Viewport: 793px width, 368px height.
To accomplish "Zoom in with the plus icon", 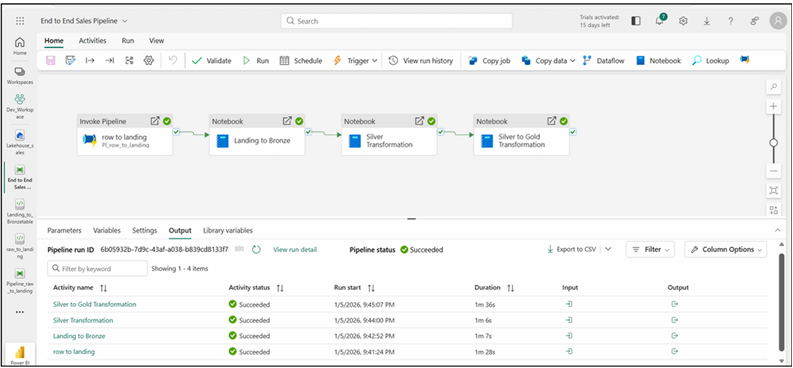I will point(773,107).
